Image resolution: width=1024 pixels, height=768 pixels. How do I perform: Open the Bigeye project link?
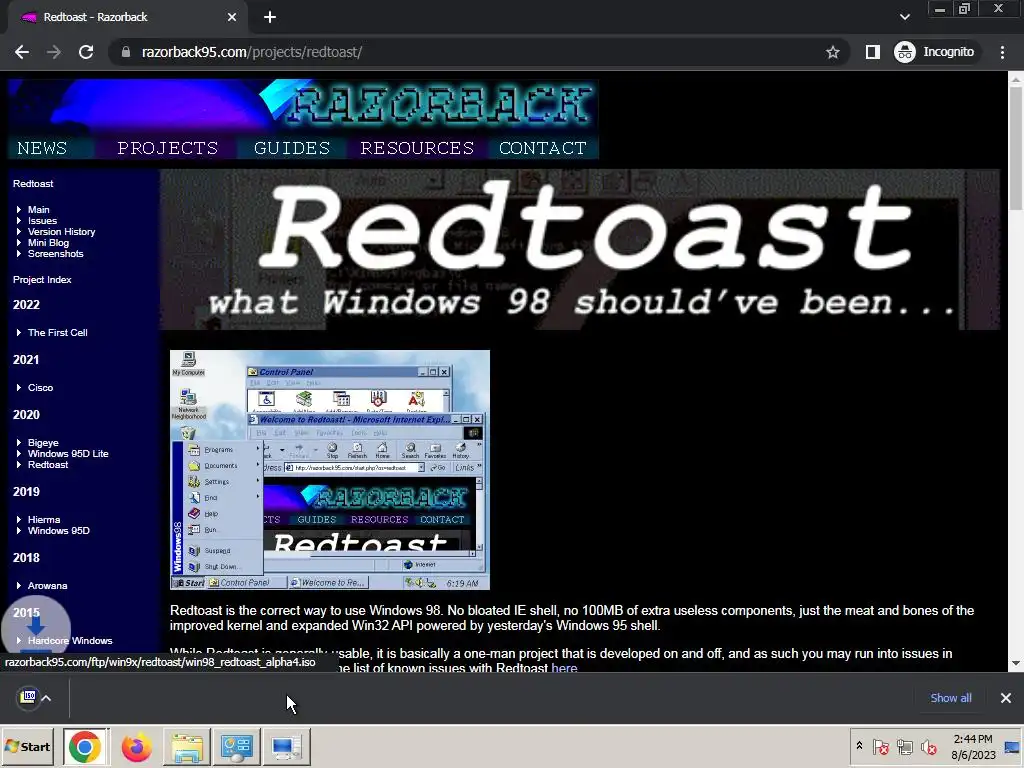click(43, 443)
